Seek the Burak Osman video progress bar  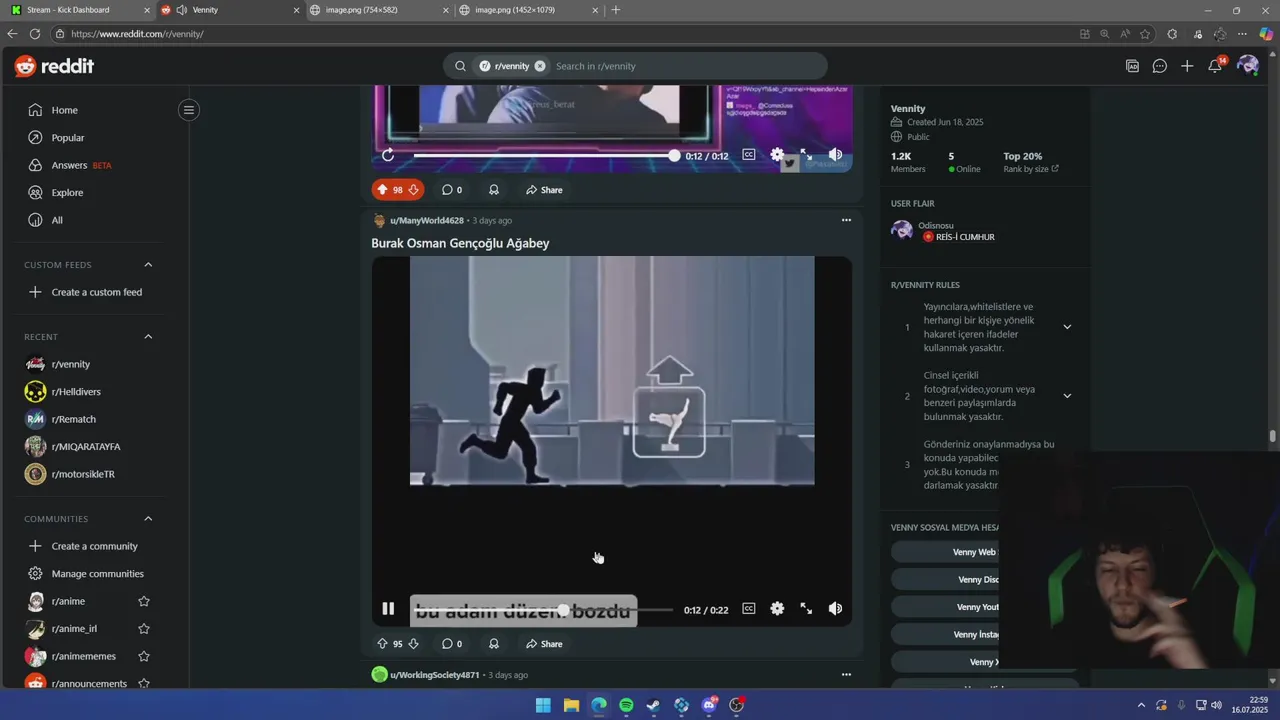(542, 609)
